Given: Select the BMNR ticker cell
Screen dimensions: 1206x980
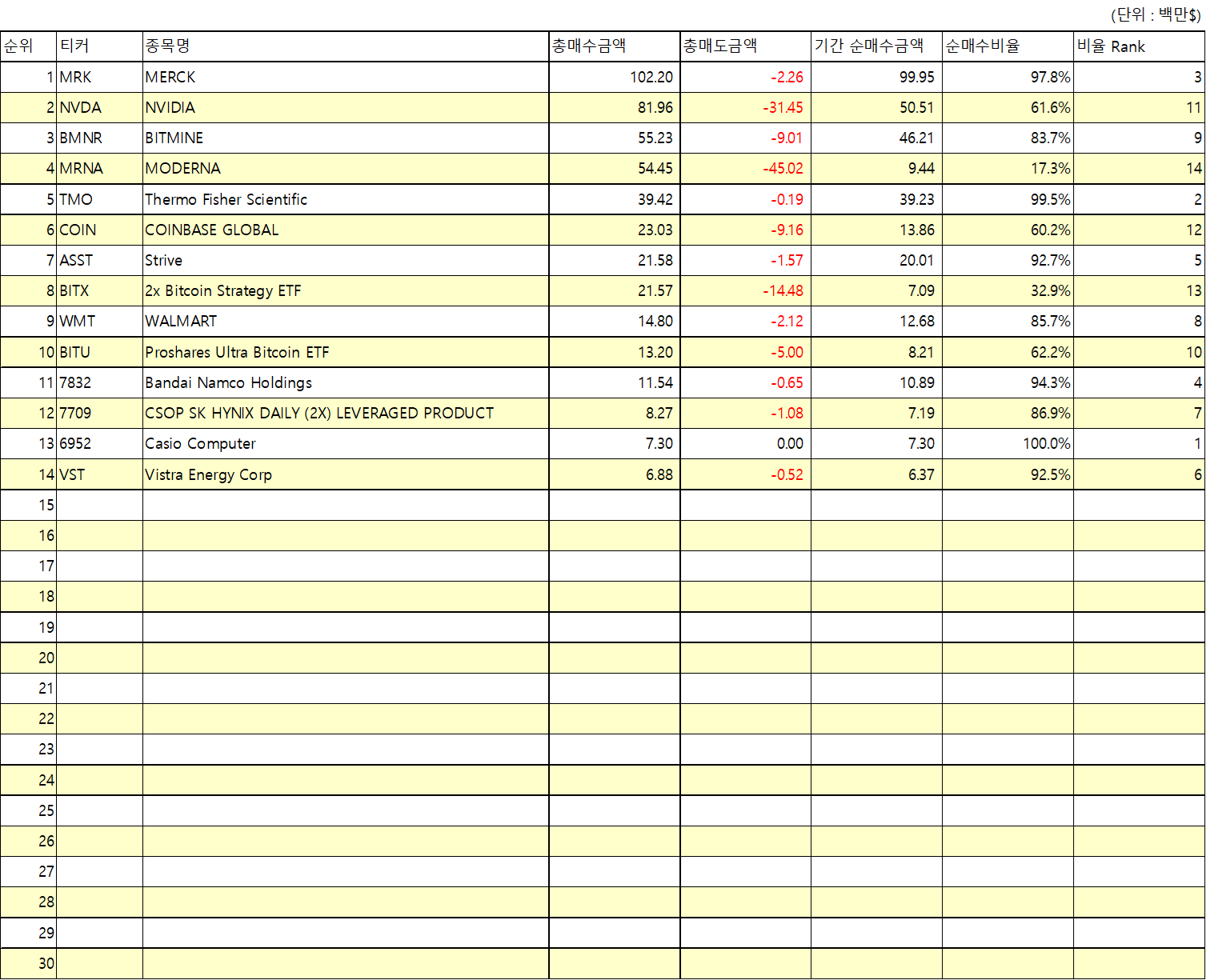Looking at the screenshot, I should click(100, 138).
